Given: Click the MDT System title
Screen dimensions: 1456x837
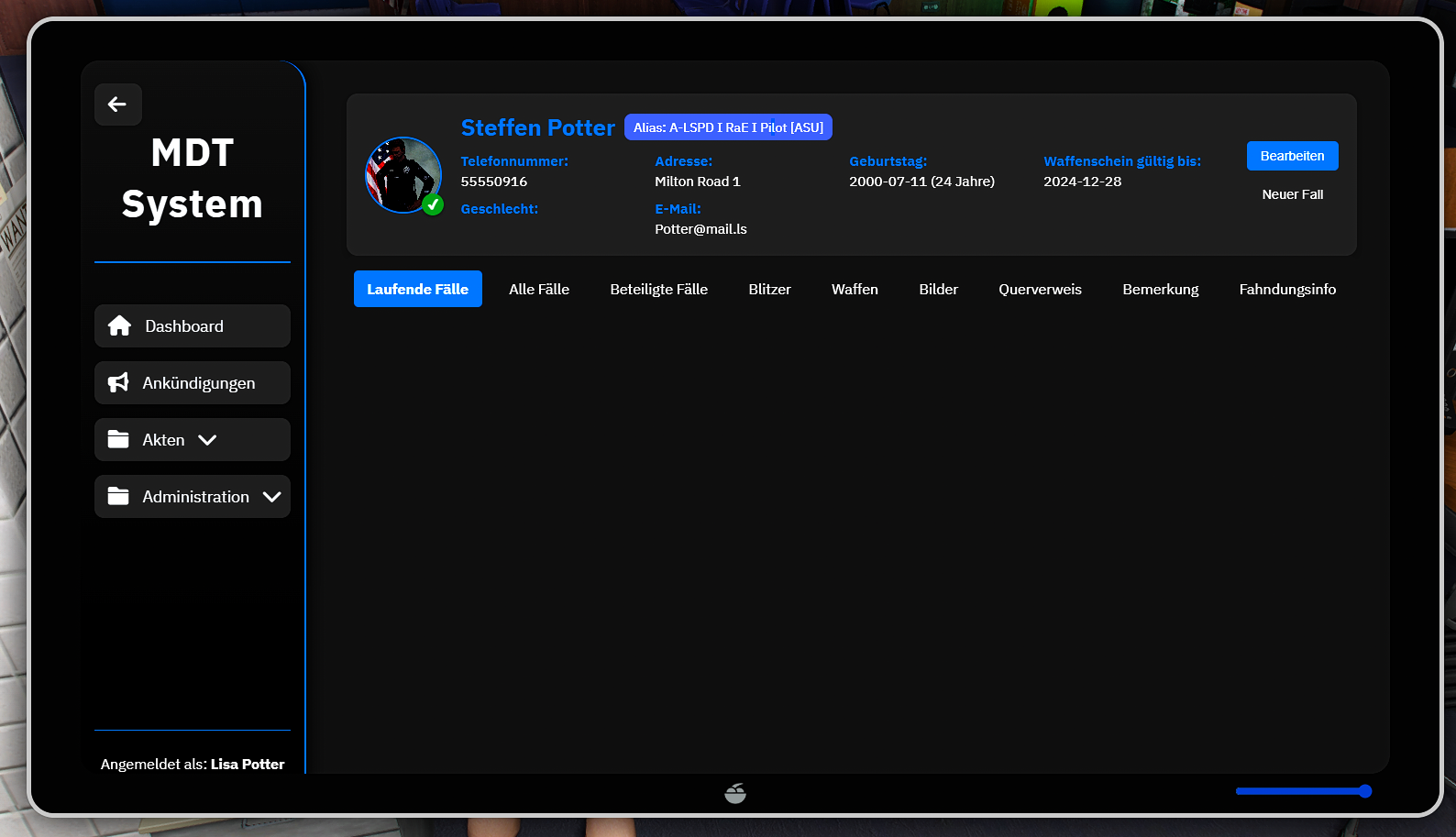Looking at the screenshot, I should (x=193, y=178).
